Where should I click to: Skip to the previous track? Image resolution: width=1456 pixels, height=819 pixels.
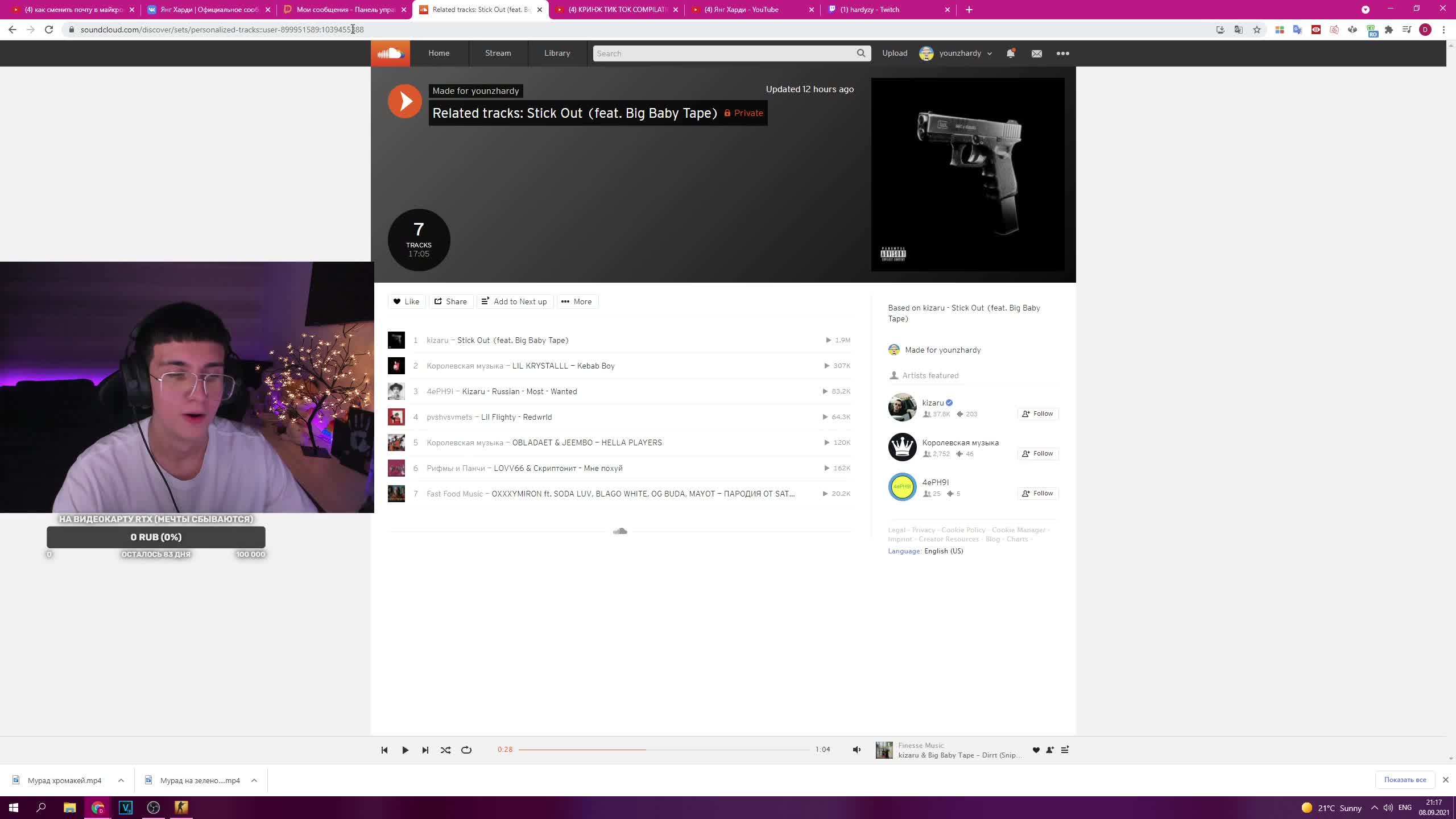coord(384,750)
